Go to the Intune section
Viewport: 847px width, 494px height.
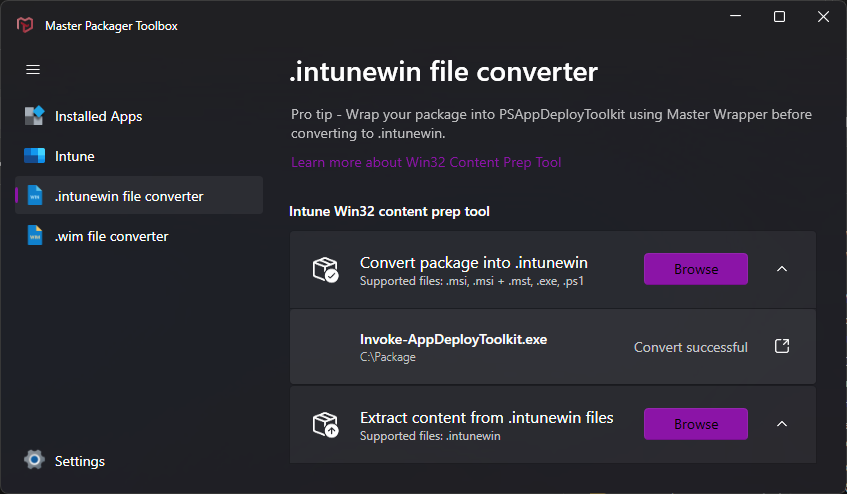(x=139, y=155)
